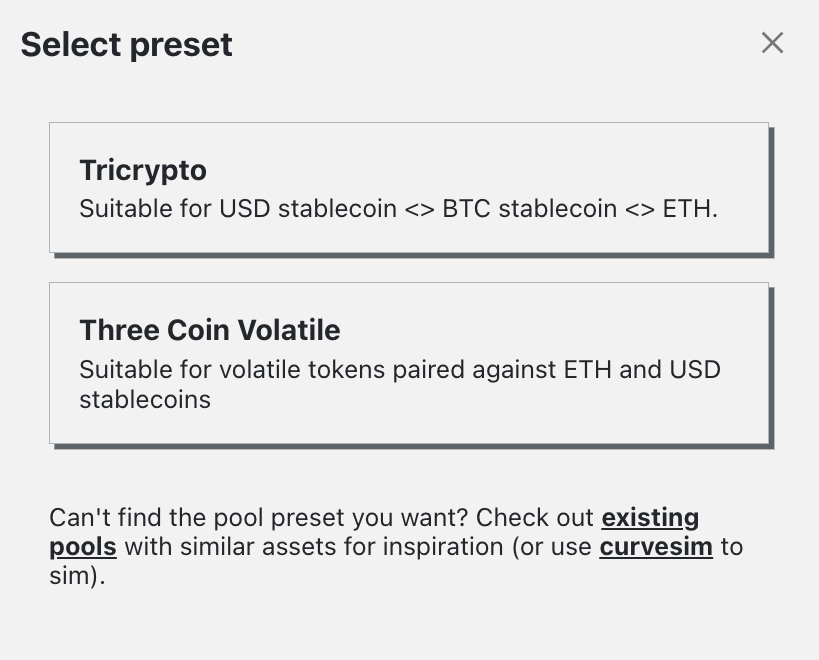The image size is (819, 660).
Task: Open the curvesim link
Action: pyautogui.click(x=656, y=547)
